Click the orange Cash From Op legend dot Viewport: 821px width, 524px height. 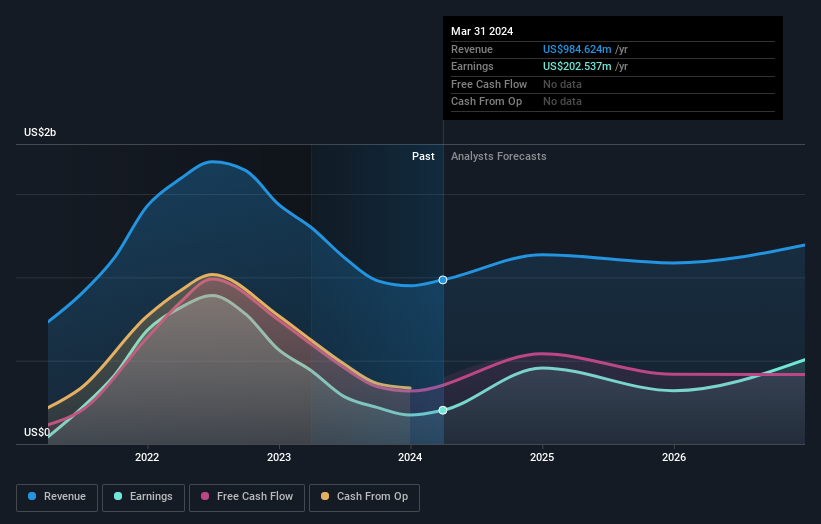(x=325, y=496)
